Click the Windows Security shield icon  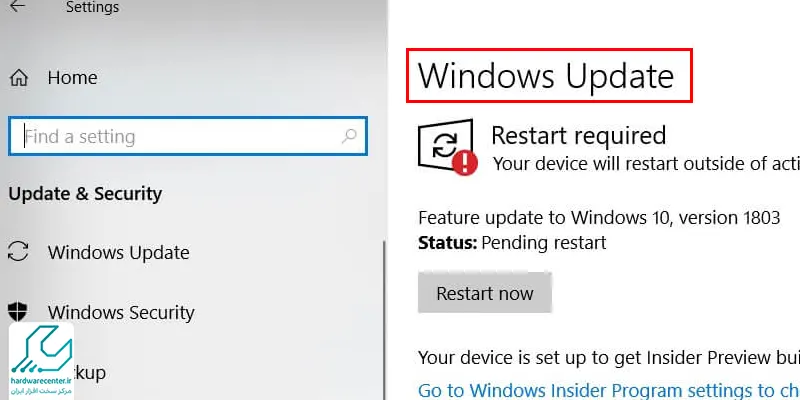[x=18, y=311]
